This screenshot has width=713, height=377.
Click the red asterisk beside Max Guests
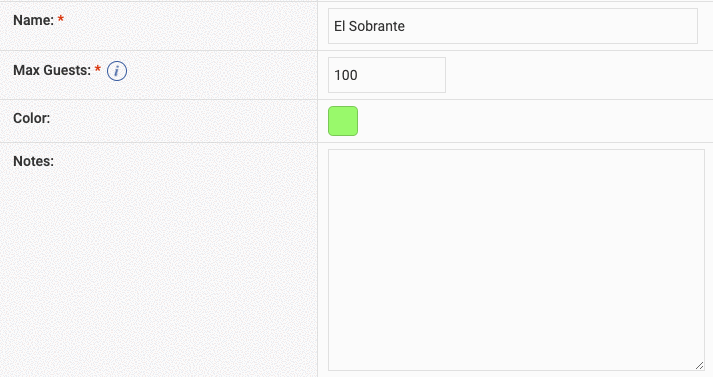pos(97,69)
